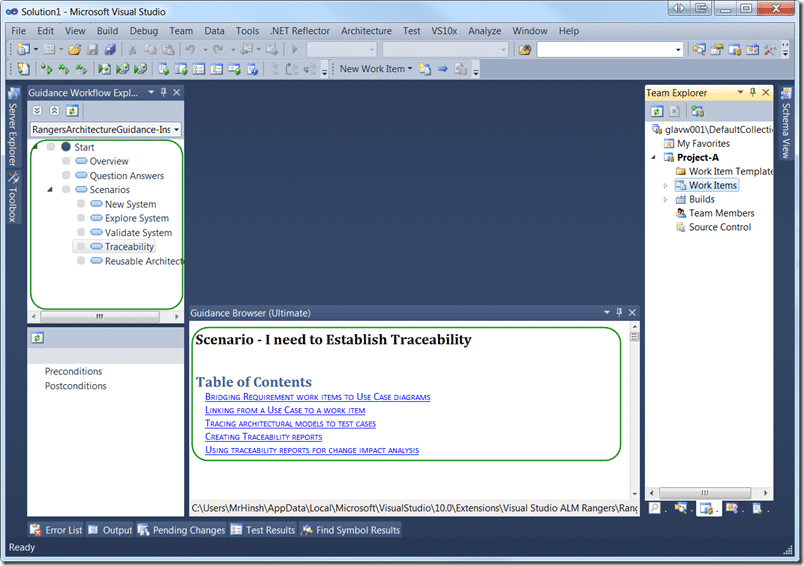Pin the Team Explorer panel
Viewport: 804px width, 566px height.
(752, 92)
